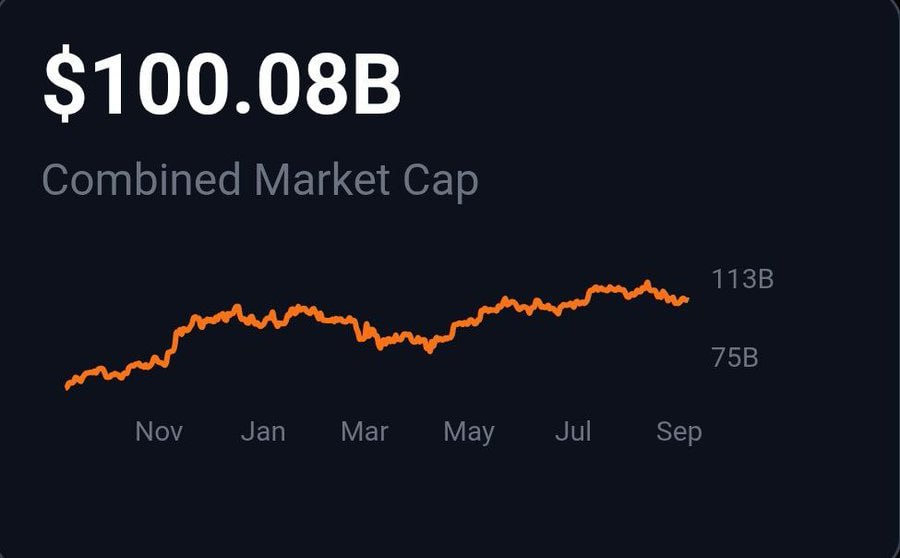Click the dollar sign in the headline value
The width and height of the screenshot is (900, 558).
[65, 84]
